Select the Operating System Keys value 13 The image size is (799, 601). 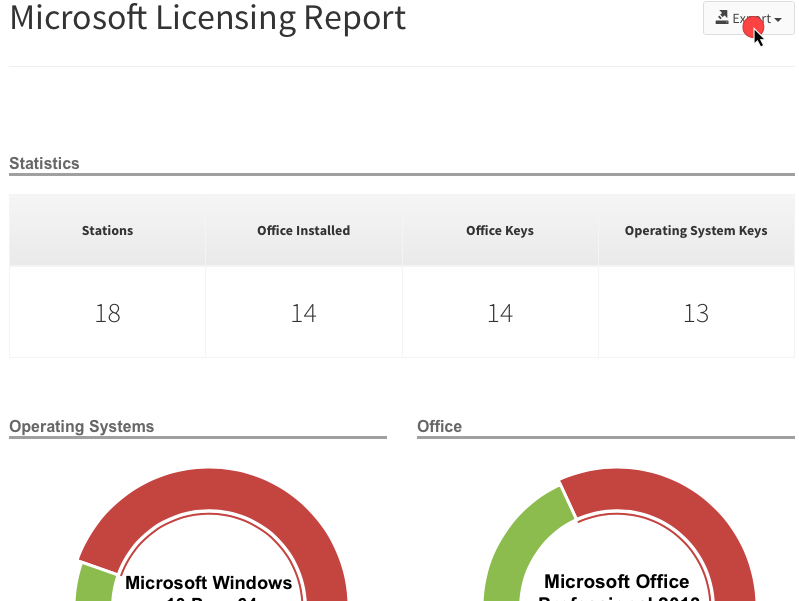point(696,313)
